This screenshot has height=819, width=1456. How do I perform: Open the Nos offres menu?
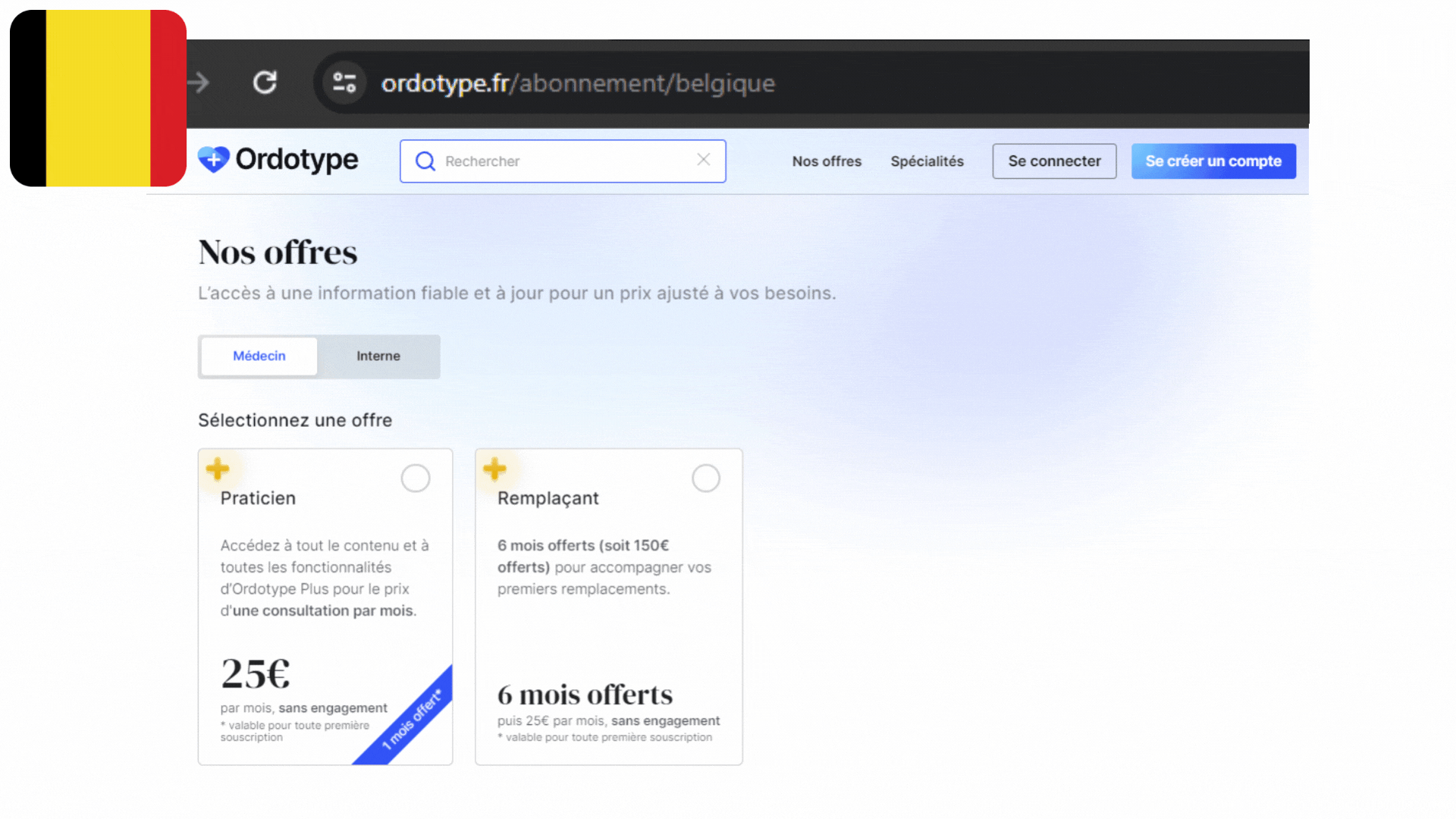pos(827,162)
